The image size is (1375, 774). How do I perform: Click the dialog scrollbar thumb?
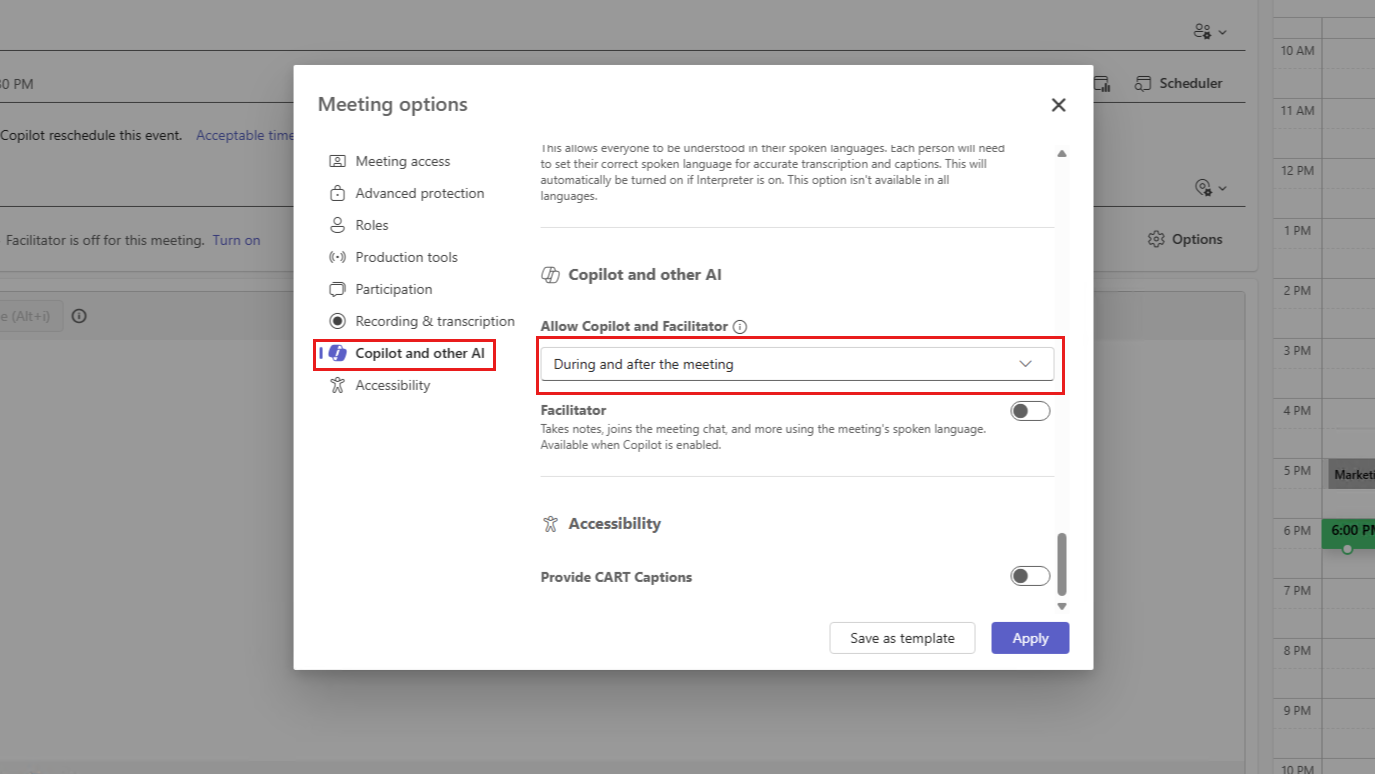click(x=1062, y=564)
